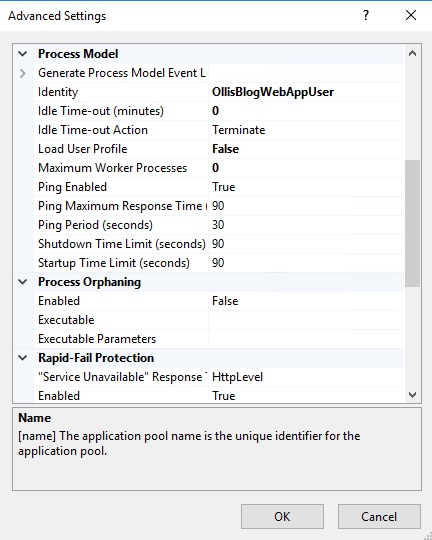
Task: Click the scroll down arrow
Action: tap(412, 395)
